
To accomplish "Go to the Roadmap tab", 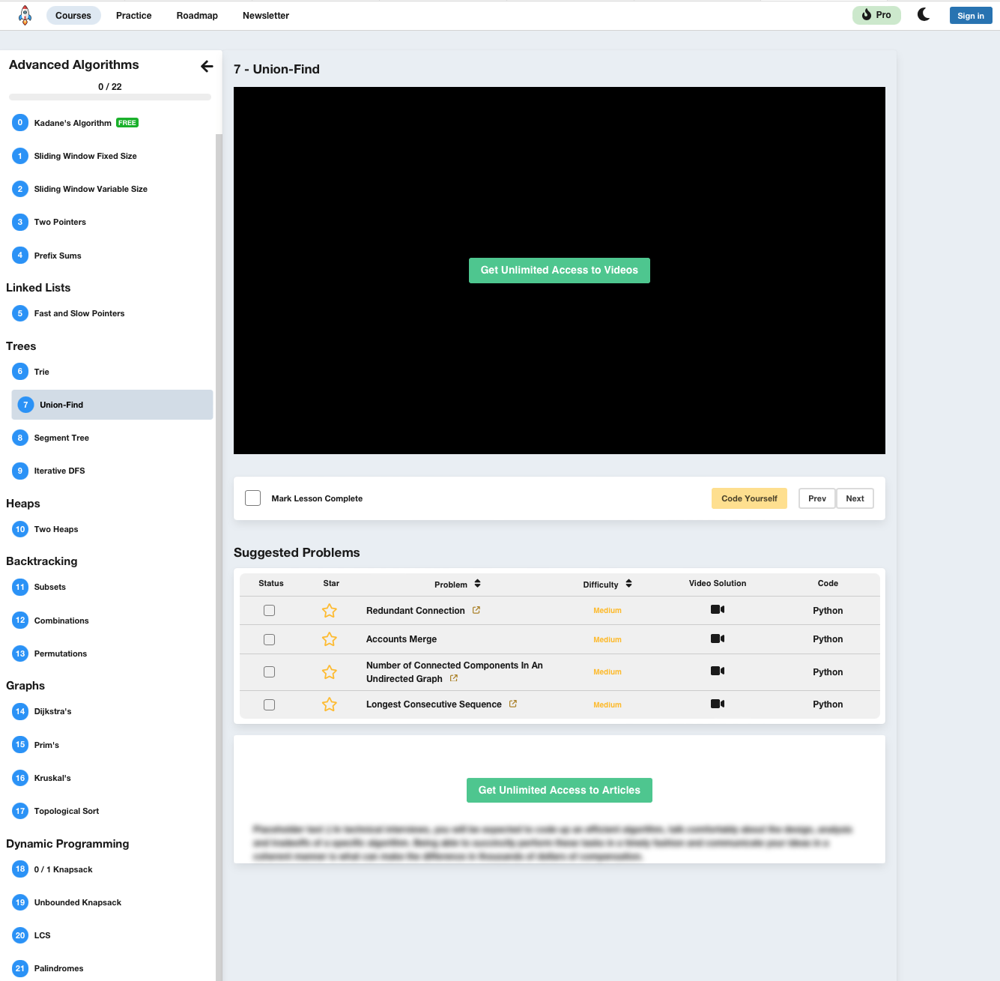I will (197, 16).
